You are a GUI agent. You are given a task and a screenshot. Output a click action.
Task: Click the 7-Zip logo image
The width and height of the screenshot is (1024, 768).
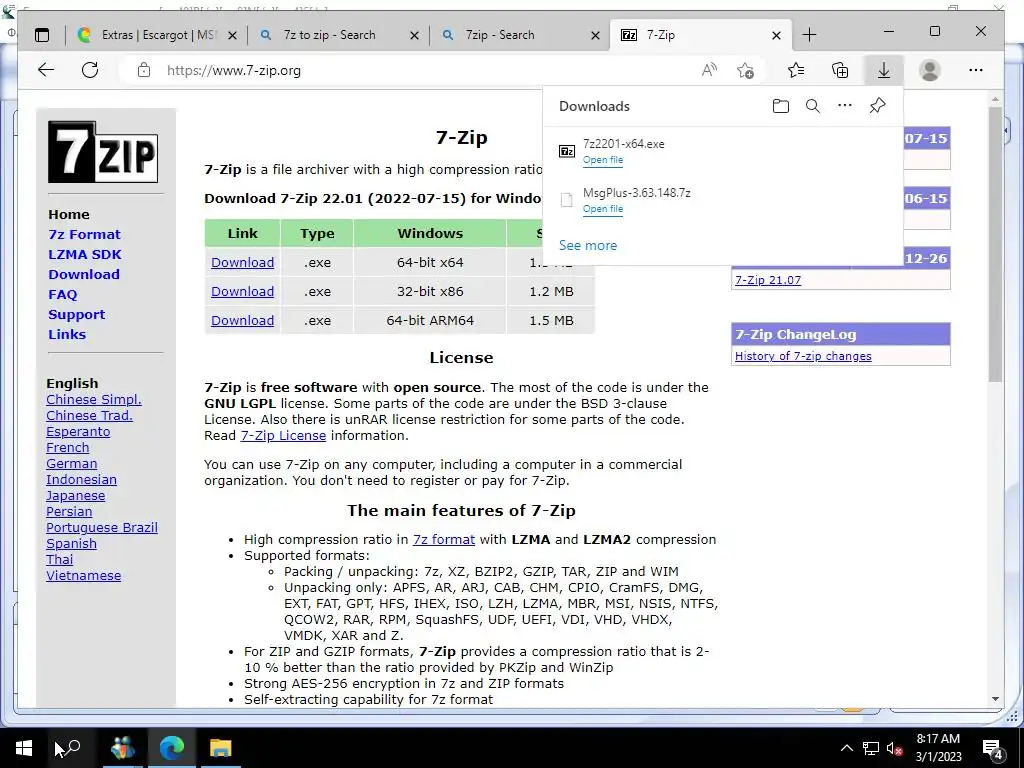(103, 152)
